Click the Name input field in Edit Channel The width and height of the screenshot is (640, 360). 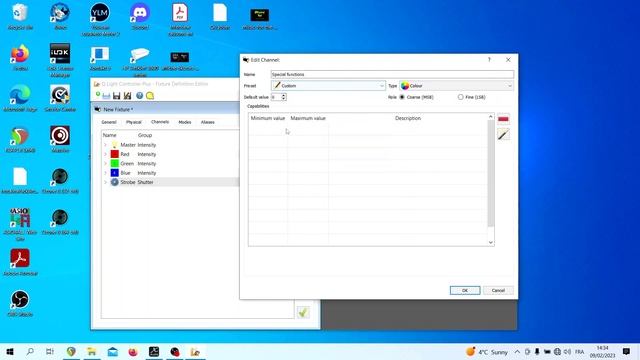pos(392,74)
